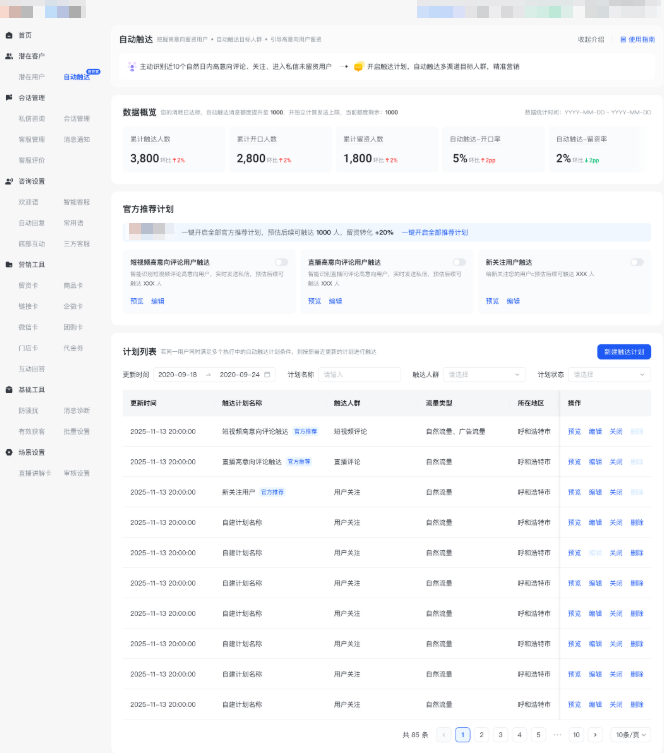
Task: Expand the 计划状态 dropdown
Action: coord(609,374)
